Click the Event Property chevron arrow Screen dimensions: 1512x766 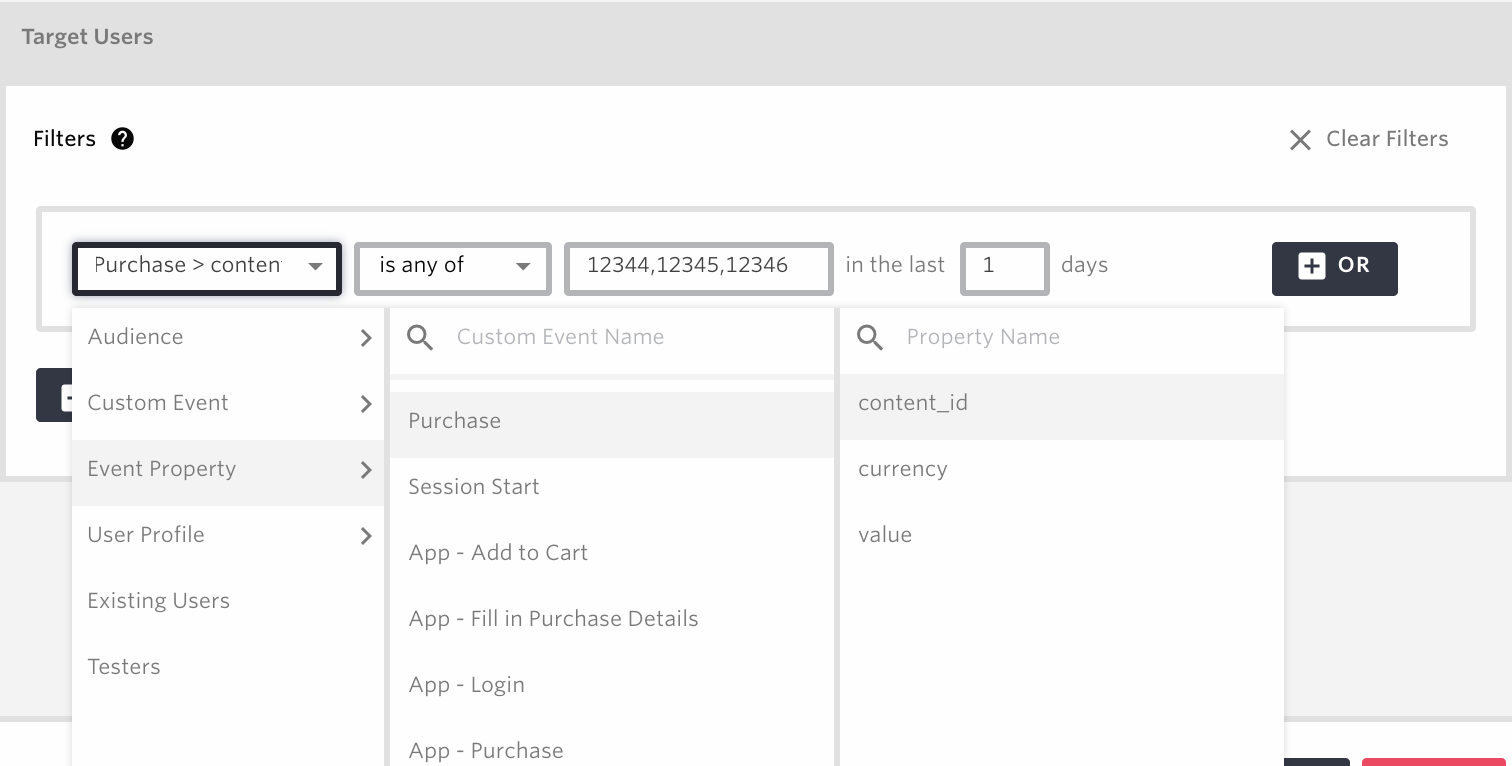pyautogui.click(x=366, y=470)
